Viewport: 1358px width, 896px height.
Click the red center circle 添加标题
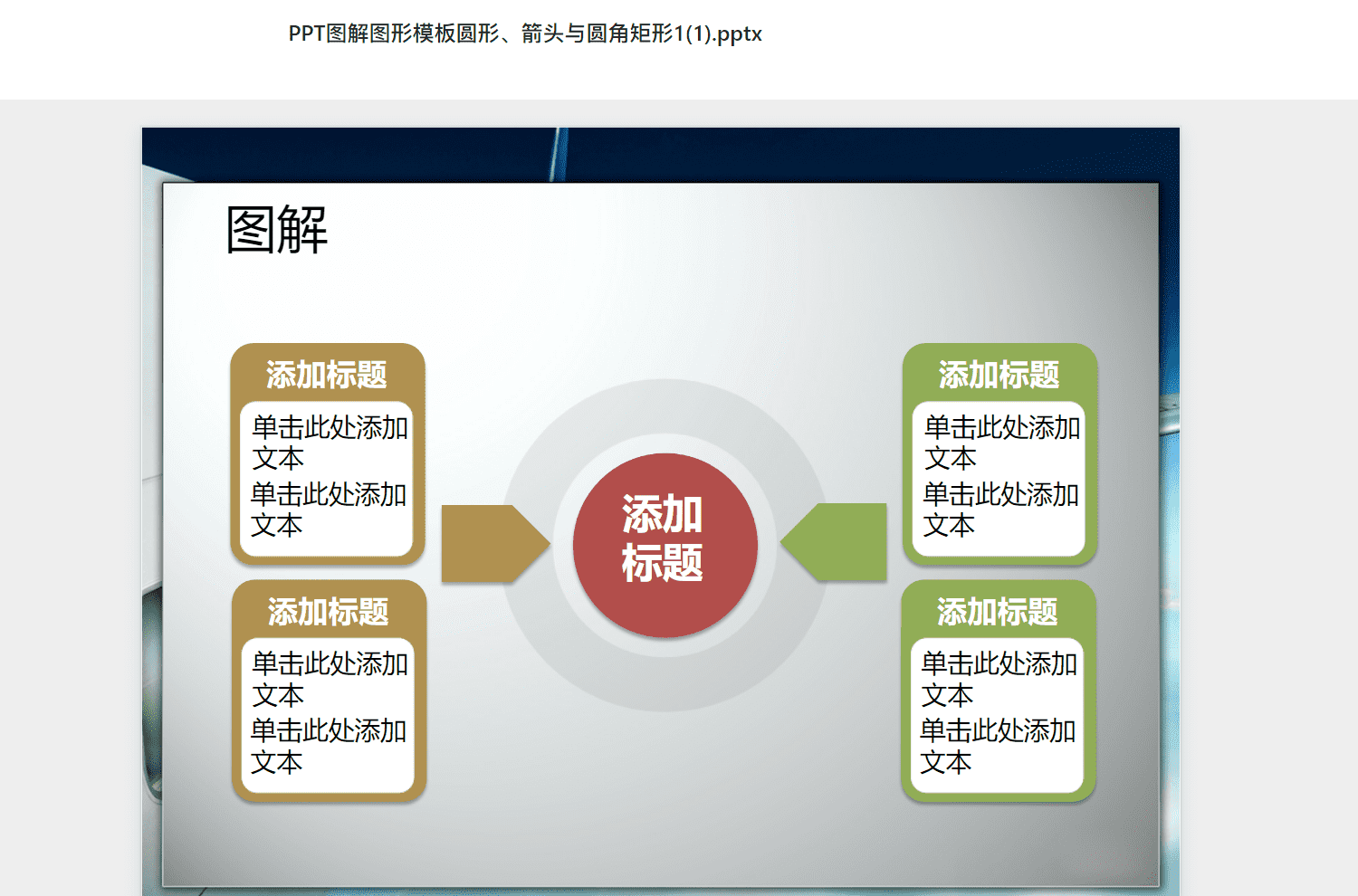tap(665, 545)
